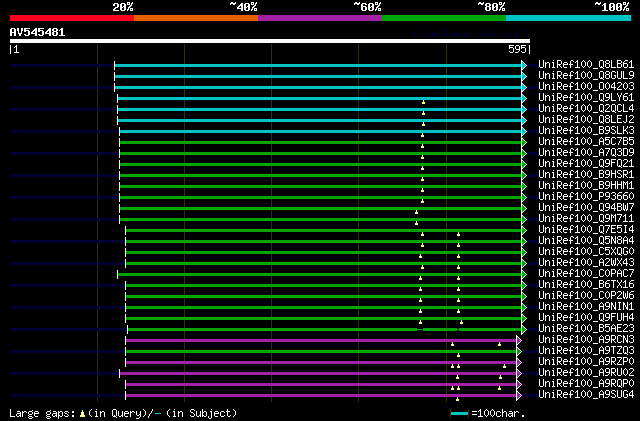This screenshot has height=421, width=640.
Task: Click the cyan alignment bar for Q8GUL9
Action: [318, 76]
